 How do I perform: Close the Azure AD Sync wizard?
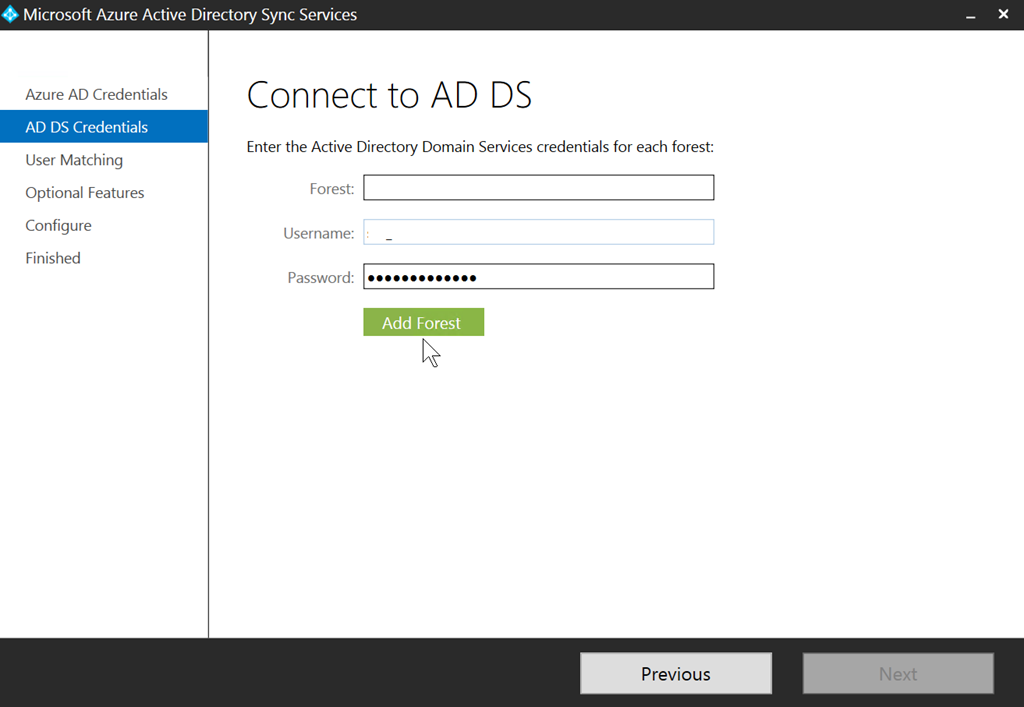pos(1003,15)
